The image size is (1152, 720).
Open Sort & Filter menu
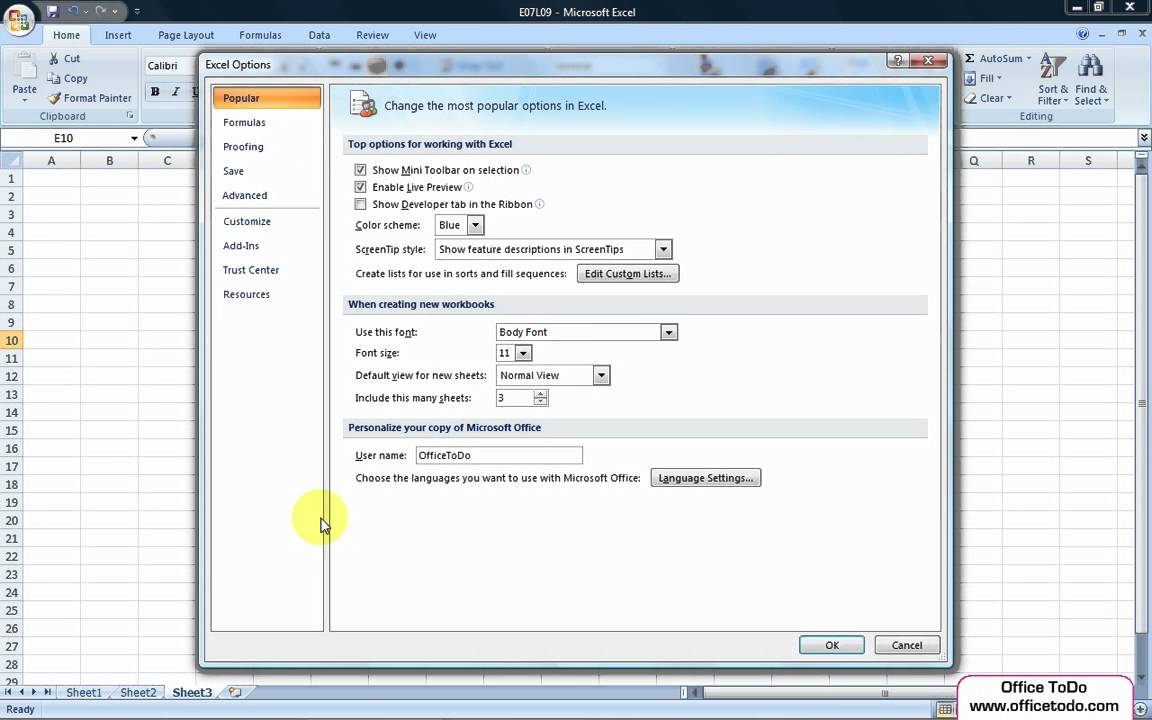click(1053, 79)
